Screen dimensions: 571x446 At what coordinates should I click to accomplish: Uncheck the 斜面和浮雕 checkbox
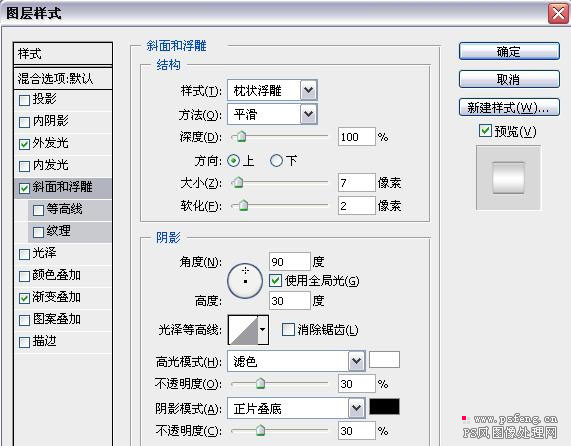pos(24,188)
